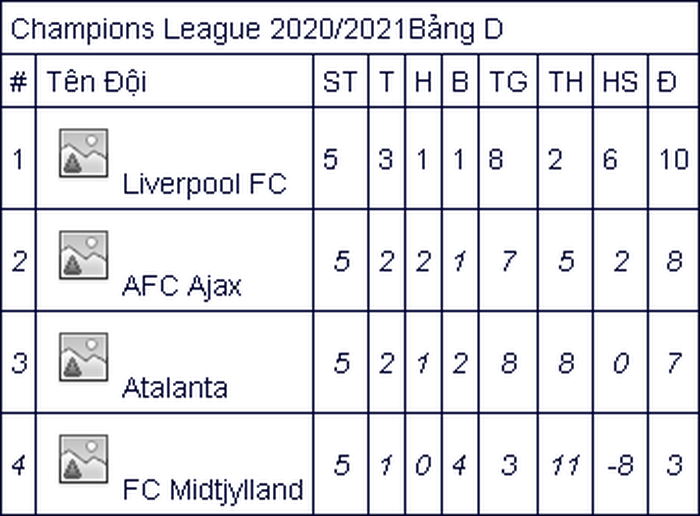The height and width of the screenshot is (516, 700).
Task: Click the Atalanta team logo placeholder
Action: tap(83, 357)
